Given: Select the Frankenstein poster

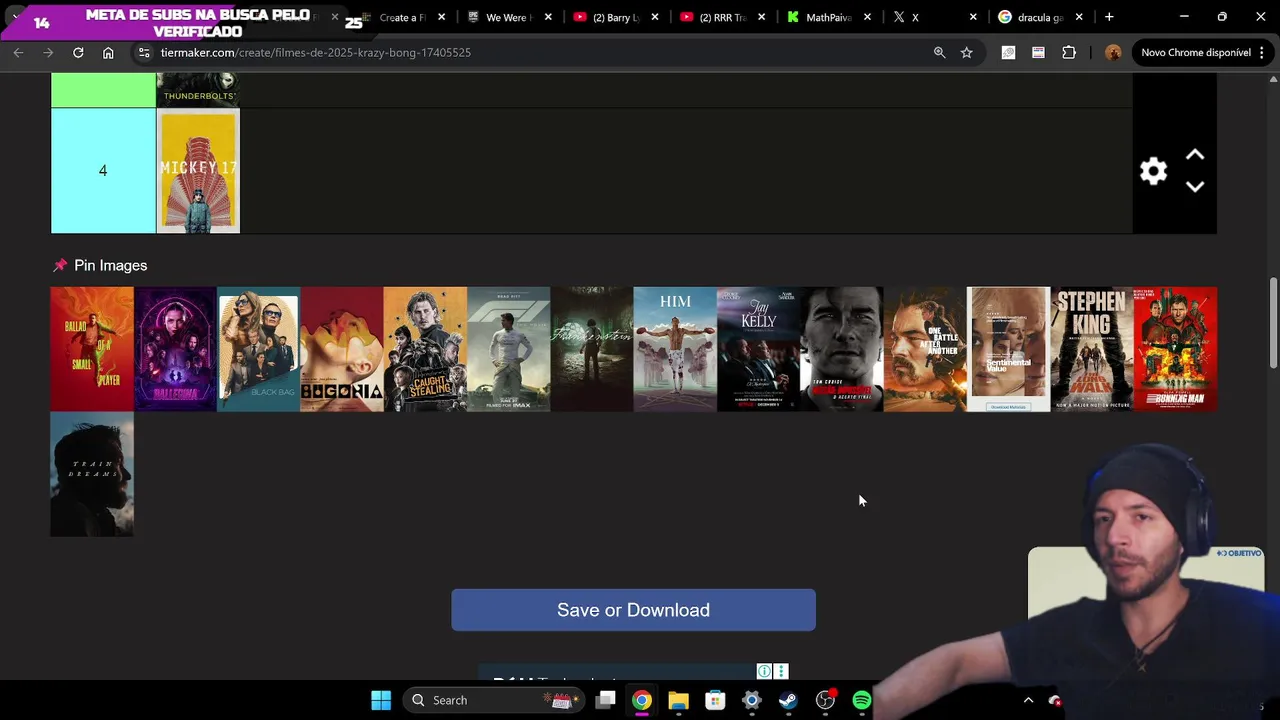Looking at the screenshot, I should 591,349.
